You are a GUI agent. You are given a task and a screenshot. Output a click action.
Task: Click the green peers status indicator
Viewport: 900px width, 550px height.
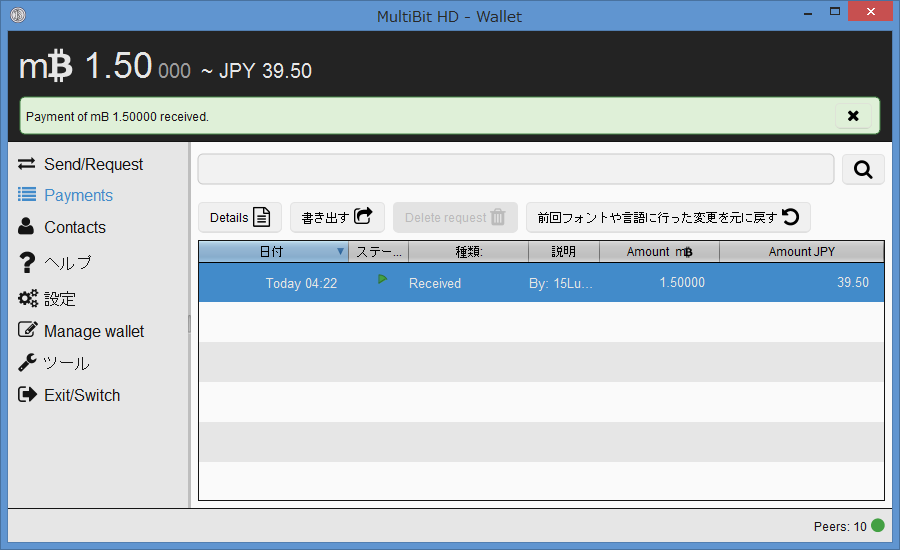878,525
